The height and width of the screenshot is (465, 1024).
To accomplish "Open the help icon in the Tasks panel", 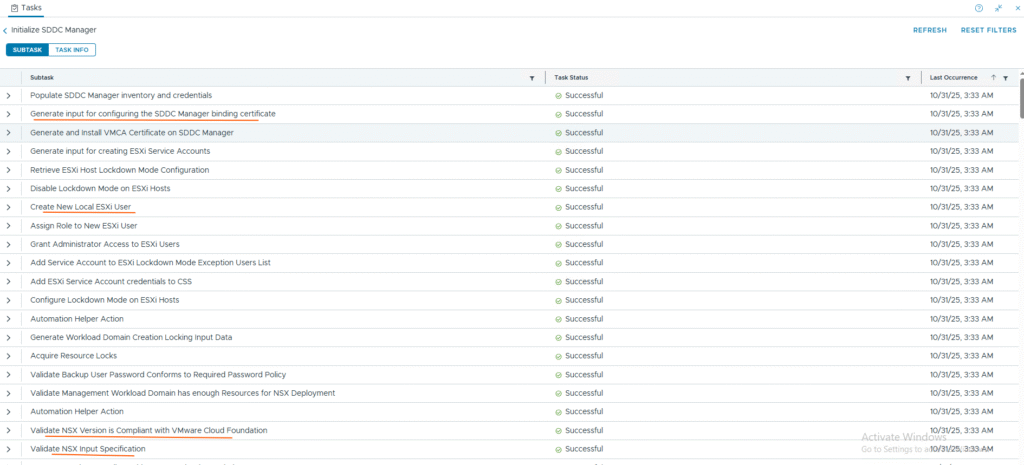I will (x=979, y=7).
